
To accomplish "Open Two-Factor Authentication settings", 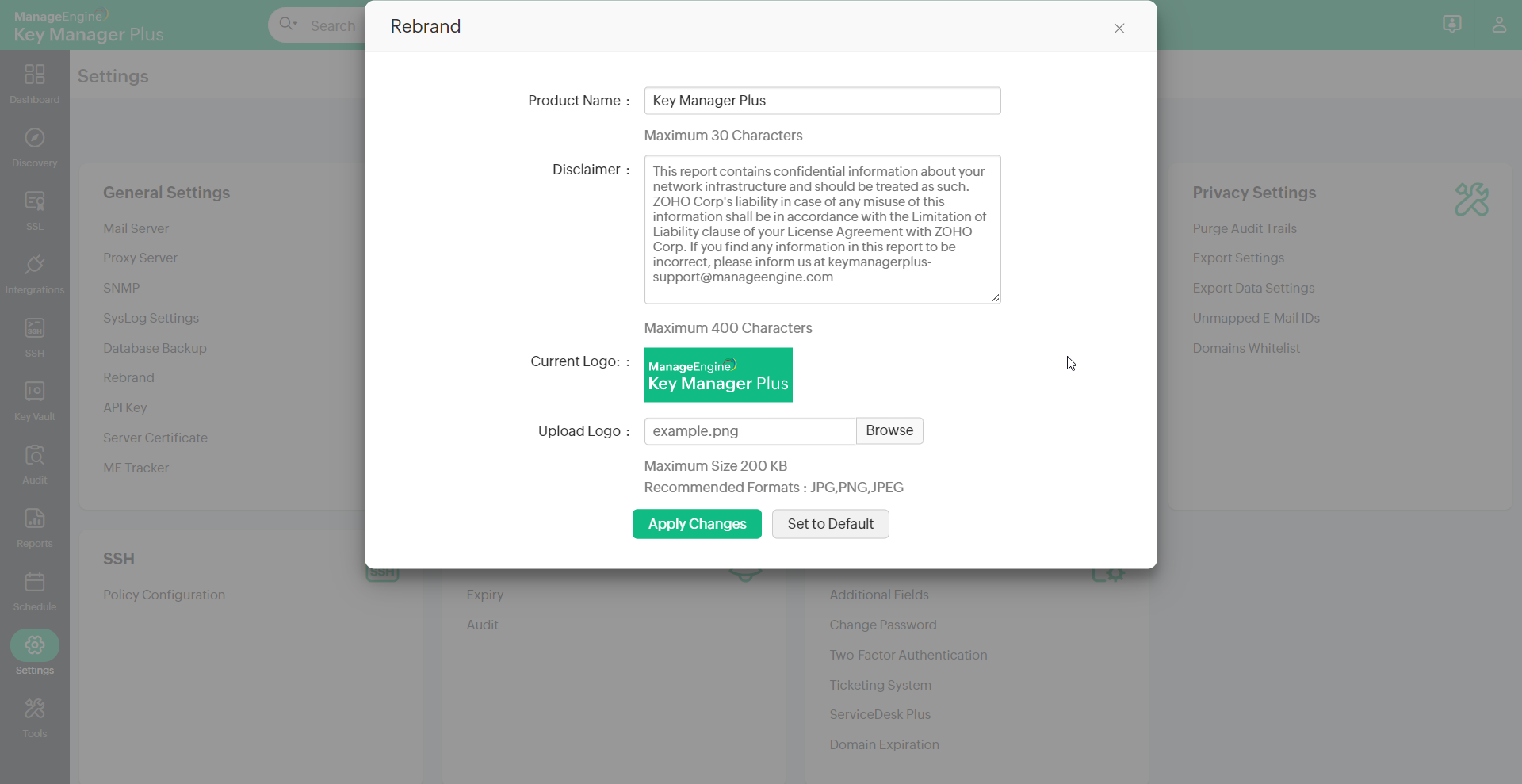I will (908, 656).
